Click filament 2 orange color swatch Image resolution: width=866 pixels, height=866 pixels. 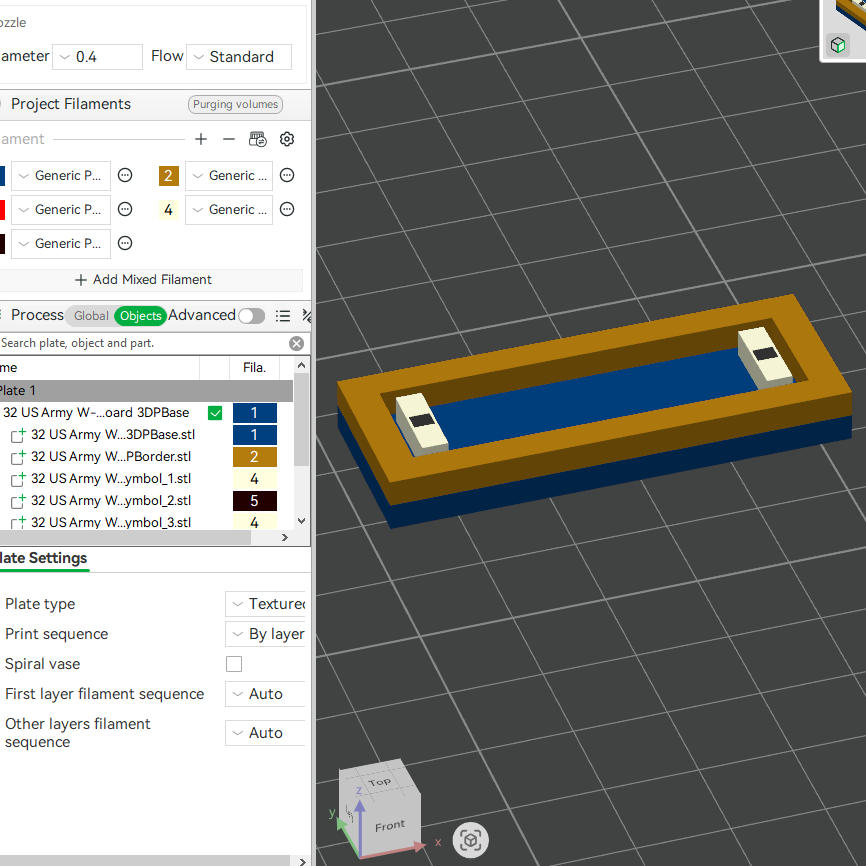[168, 176]
